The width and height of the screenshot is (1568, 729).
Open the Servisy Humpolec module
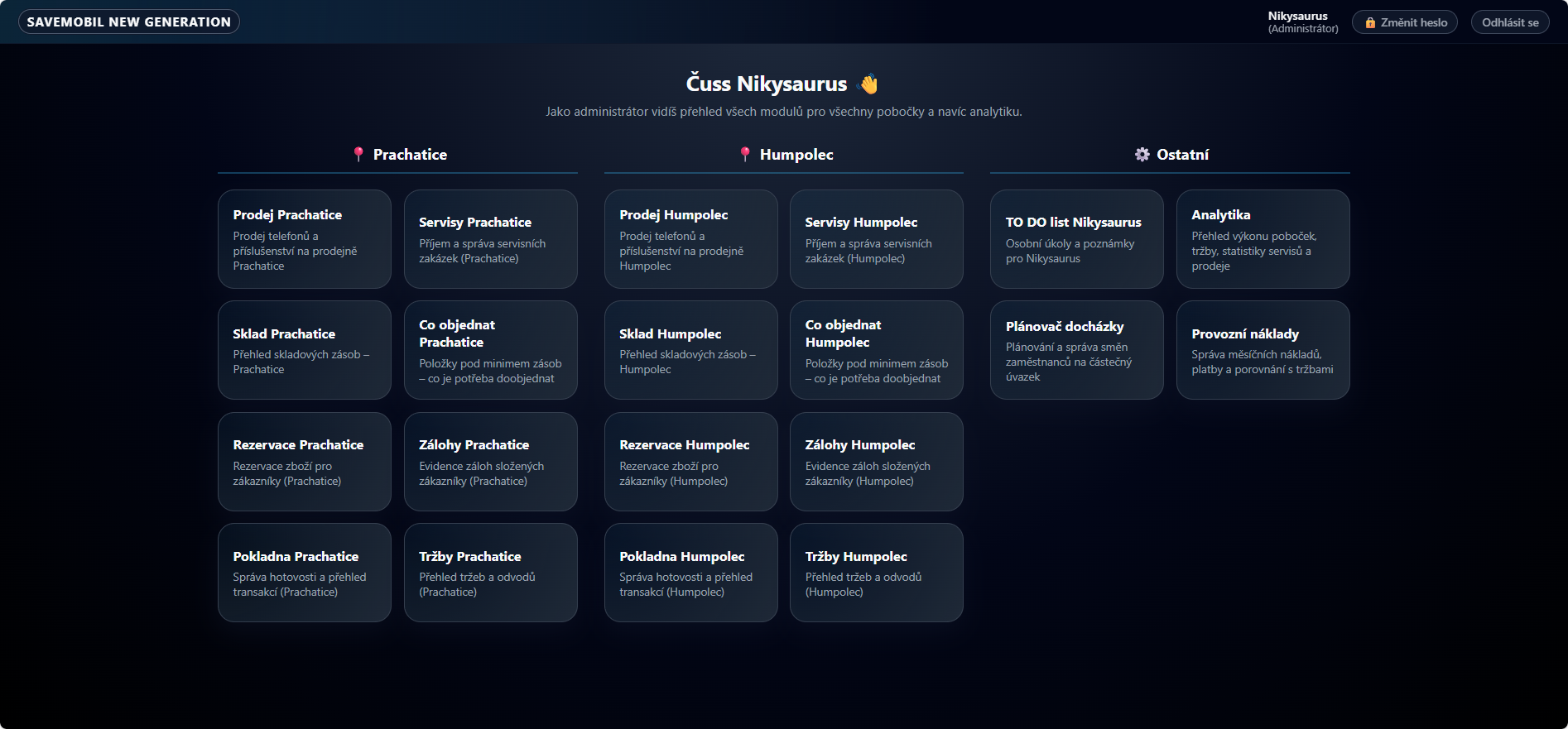[876, 239]
